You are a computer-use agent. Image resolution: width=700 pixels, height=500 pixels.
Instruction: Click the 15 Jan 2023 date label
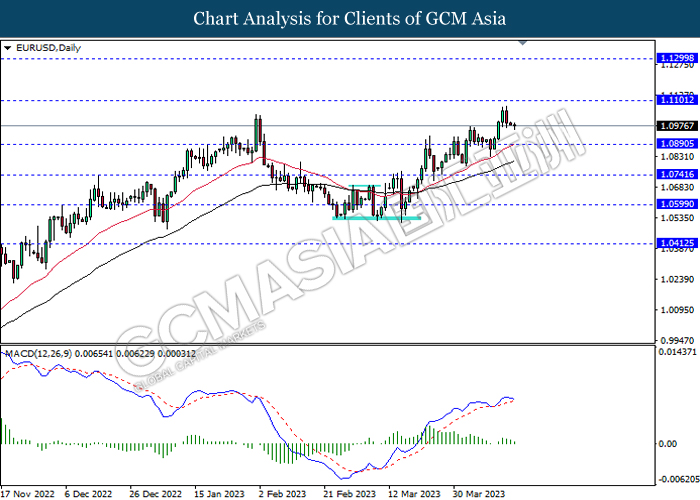pos(219,494)
